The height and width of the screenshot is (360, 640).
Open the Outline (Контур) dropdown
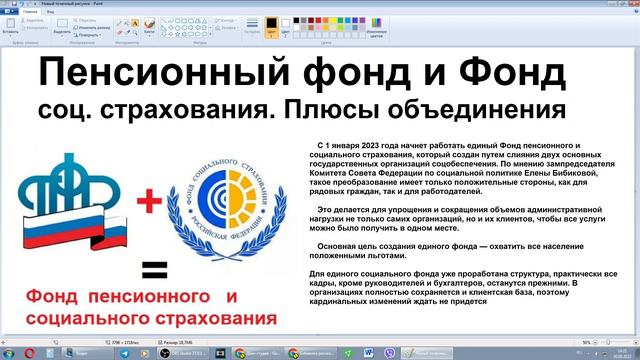225,20
